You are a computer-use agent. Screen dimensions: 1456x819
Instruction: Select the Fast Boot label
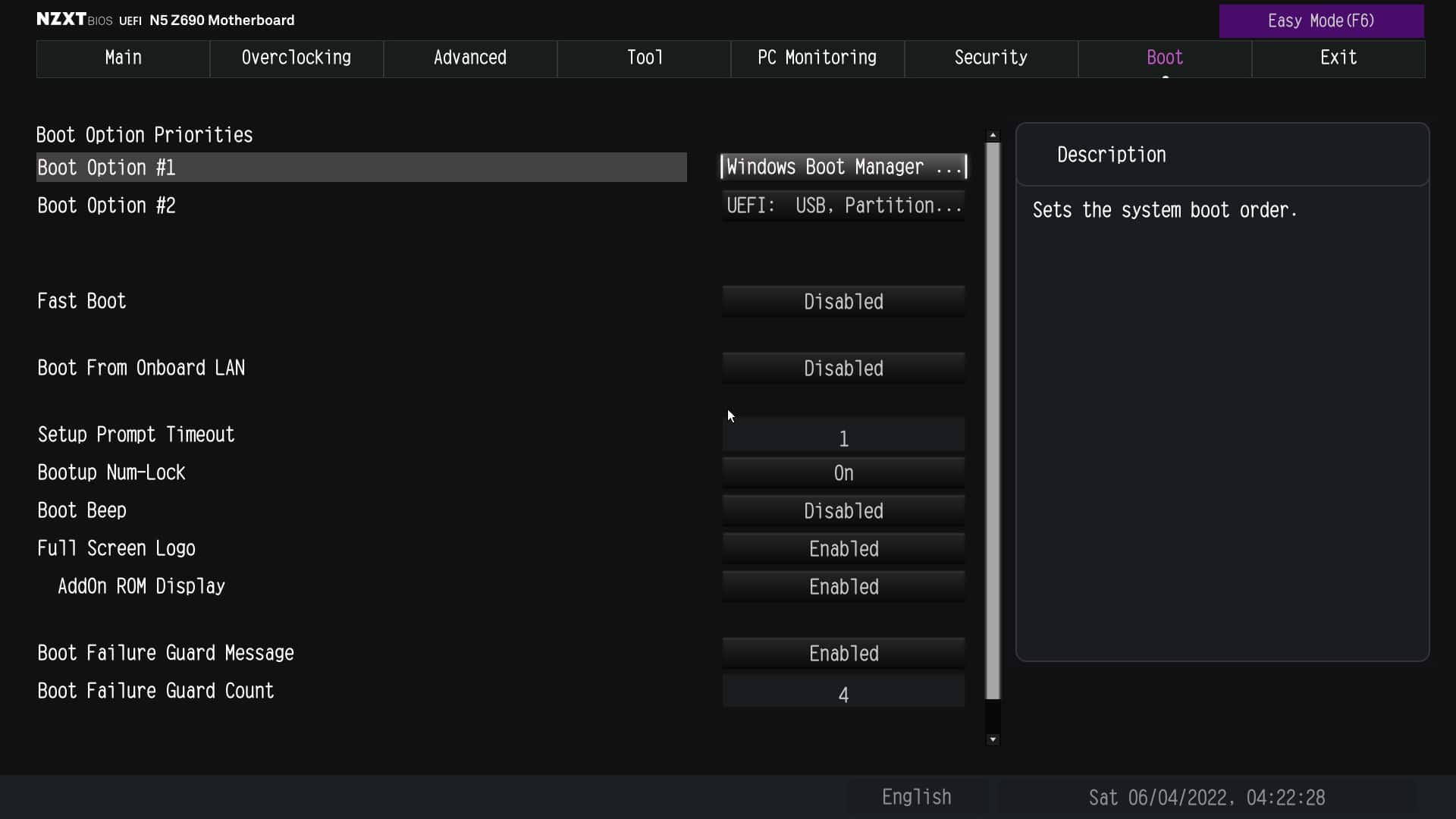(x=82, y=301)
